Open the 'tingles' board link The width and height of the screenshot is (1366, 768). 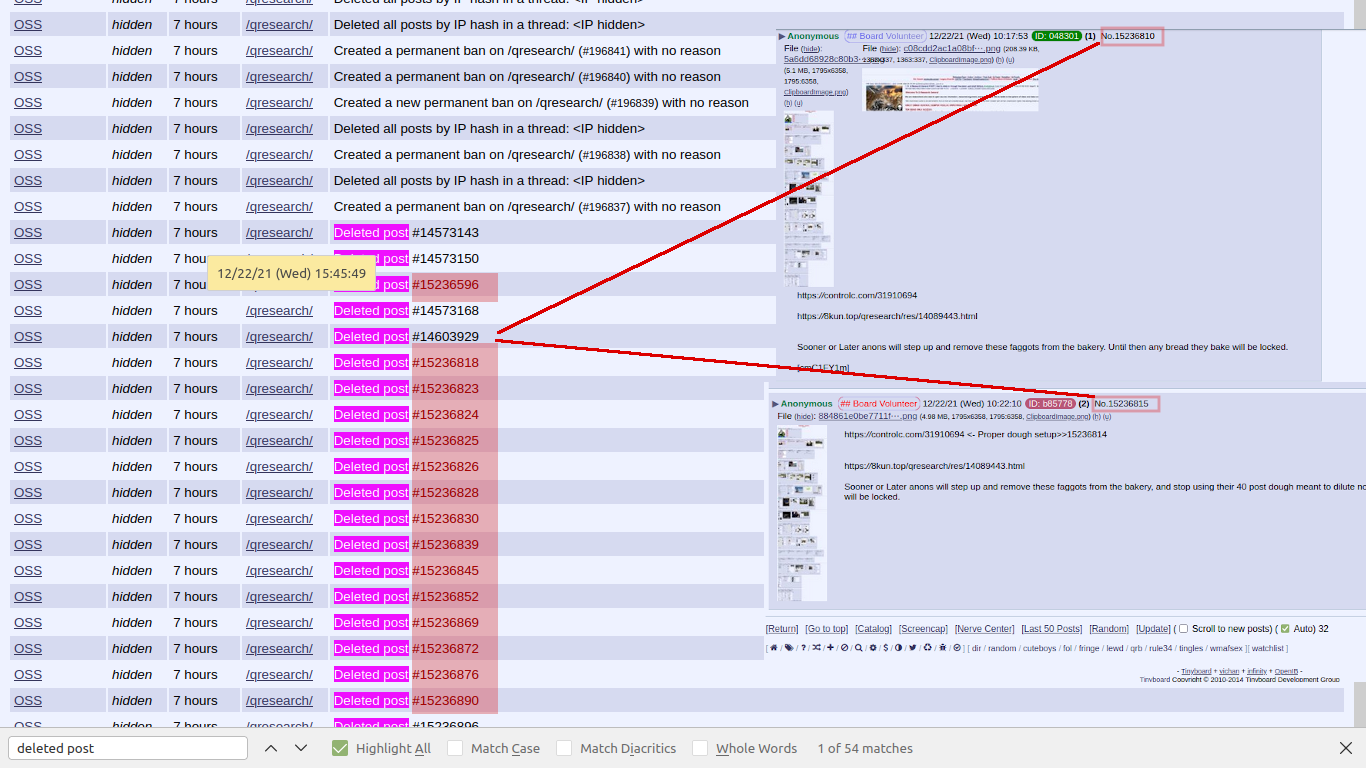[1191, 648]
